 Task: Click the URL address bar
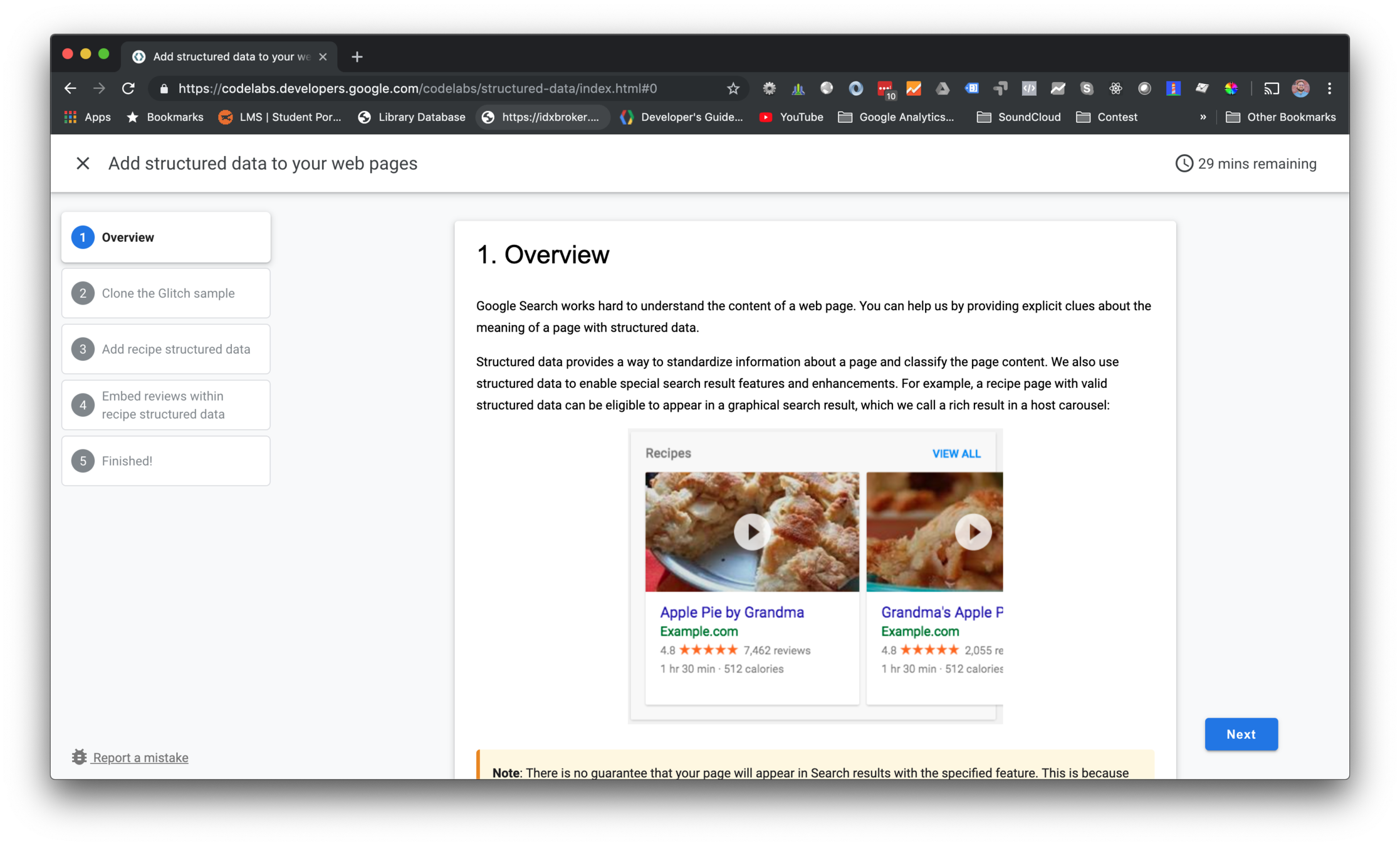417,88
